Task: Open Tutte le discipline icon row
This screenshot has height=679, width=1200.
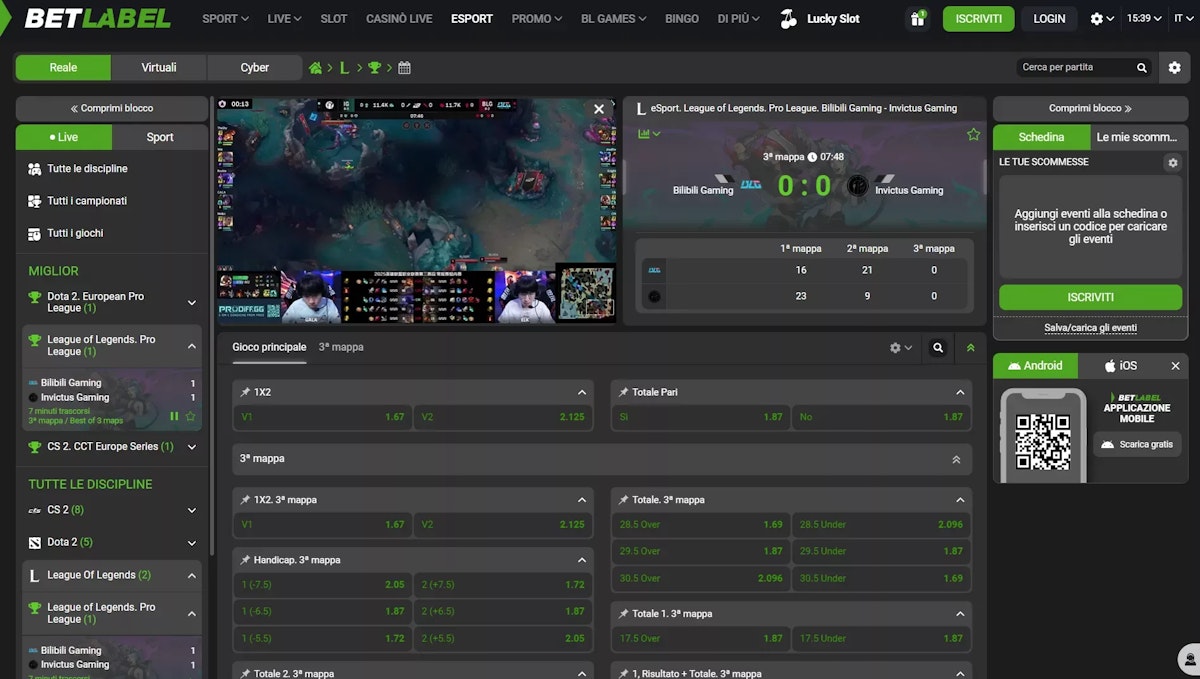Action: [113, 169]
